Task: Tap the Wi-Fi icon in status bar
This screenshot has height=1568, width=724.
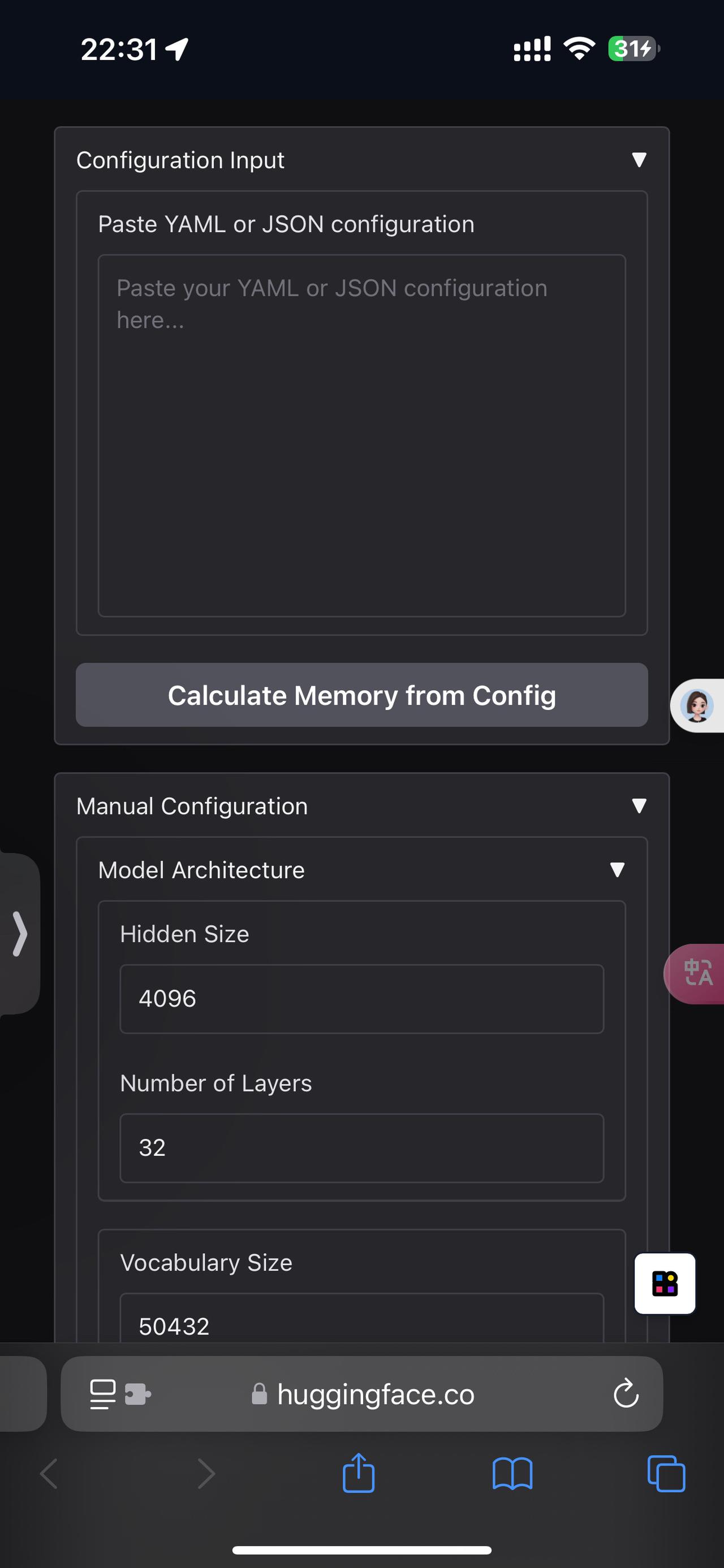Action: (x=579, y=48)
